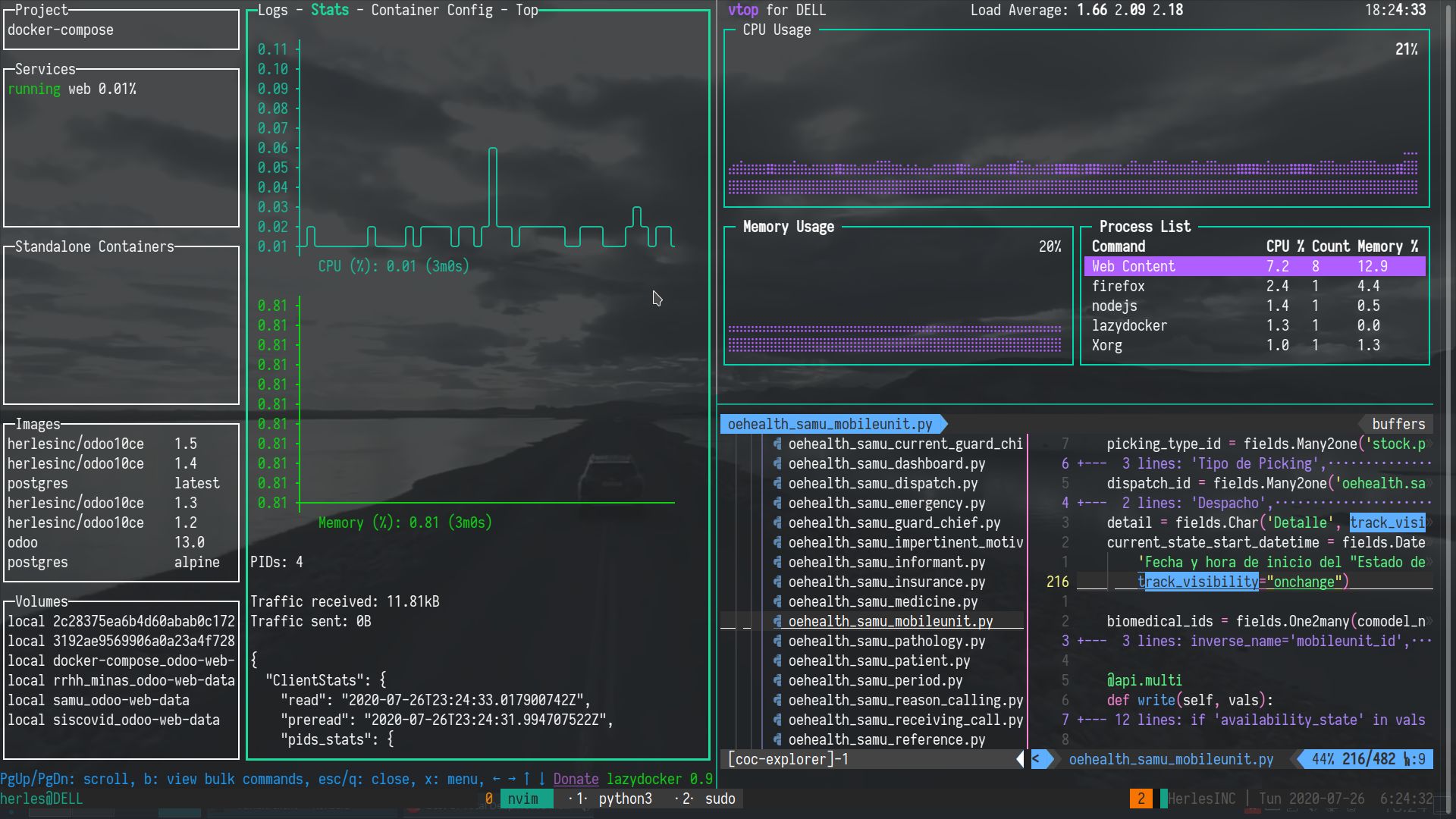Click Python file icon beside oehealth_samu_reference.py
This screenshot has width=1456, height=819.
point(777,740)
